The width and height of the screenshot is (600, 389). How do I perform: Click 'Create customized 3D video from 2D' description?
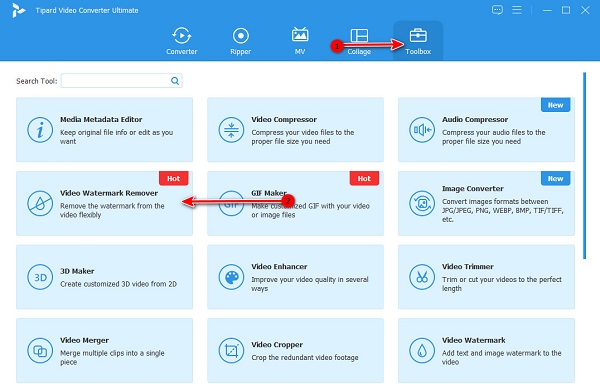pos(118,284)
